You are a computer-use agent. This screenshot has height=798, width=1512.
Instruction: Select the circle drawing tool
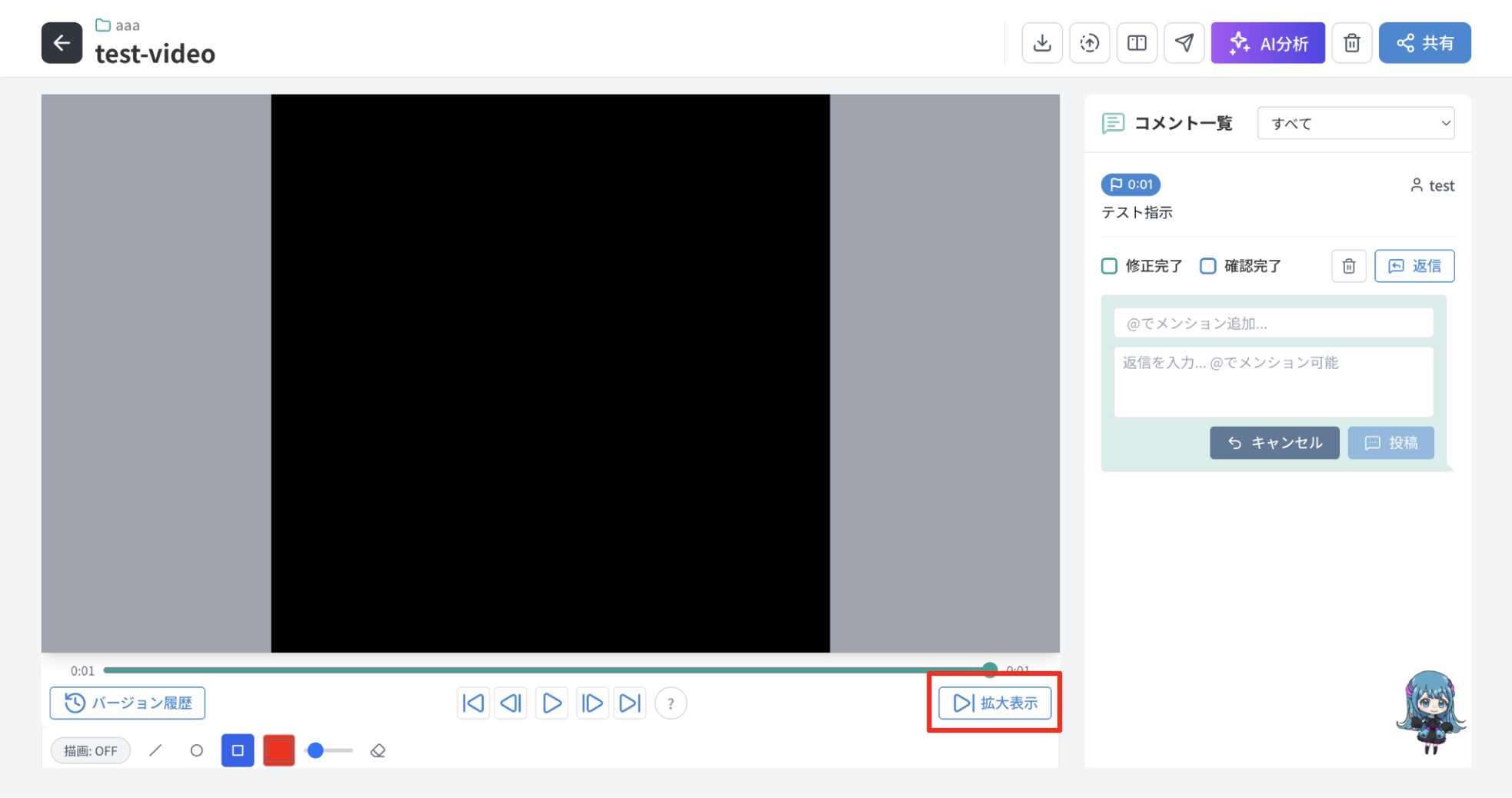[x=196, y=750]
